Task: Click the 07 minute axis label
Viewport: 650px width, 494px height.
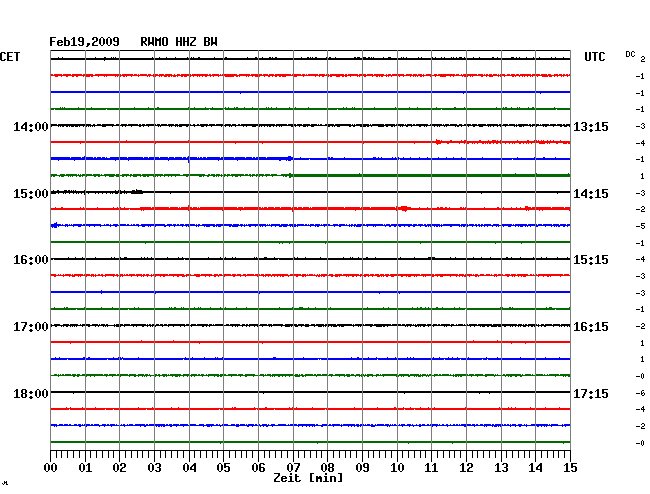Action: click(293, 467)
